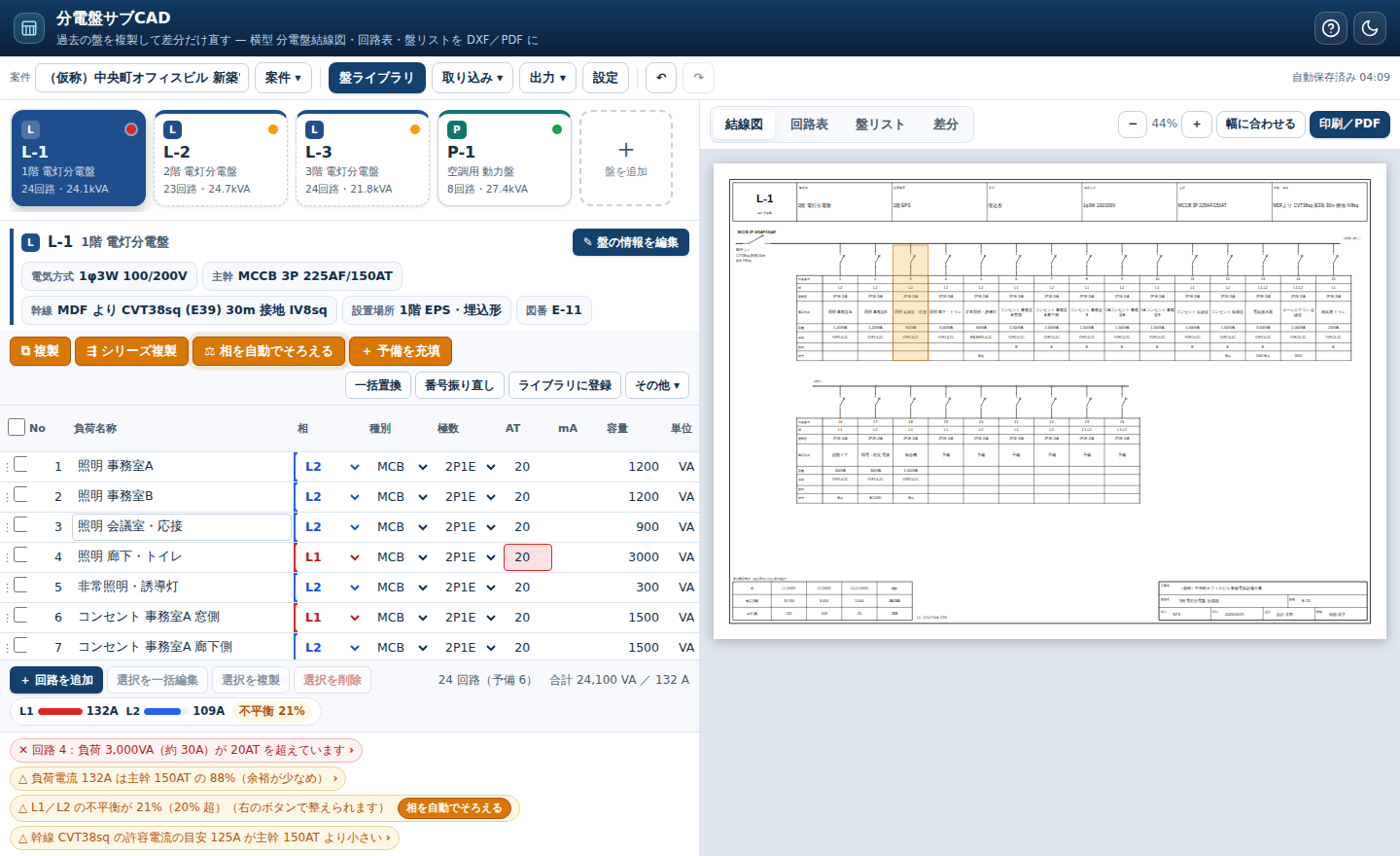This screenshot has height=856, width=1400.
Task: Zoom in with the plus button
Action: [1197, 125]
